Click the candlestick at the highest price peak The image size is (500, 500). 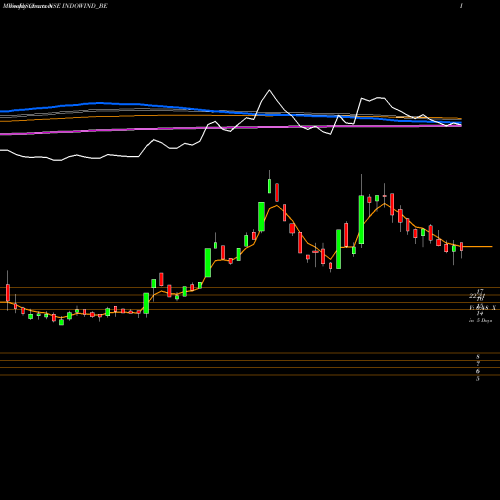coord(269,185)
